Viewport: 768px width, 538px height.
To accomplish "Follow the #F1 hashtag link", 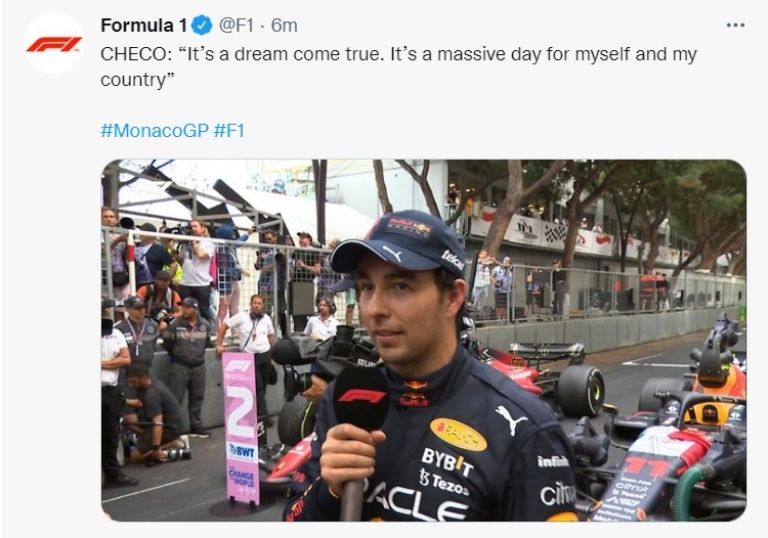I will click(229, 131).
